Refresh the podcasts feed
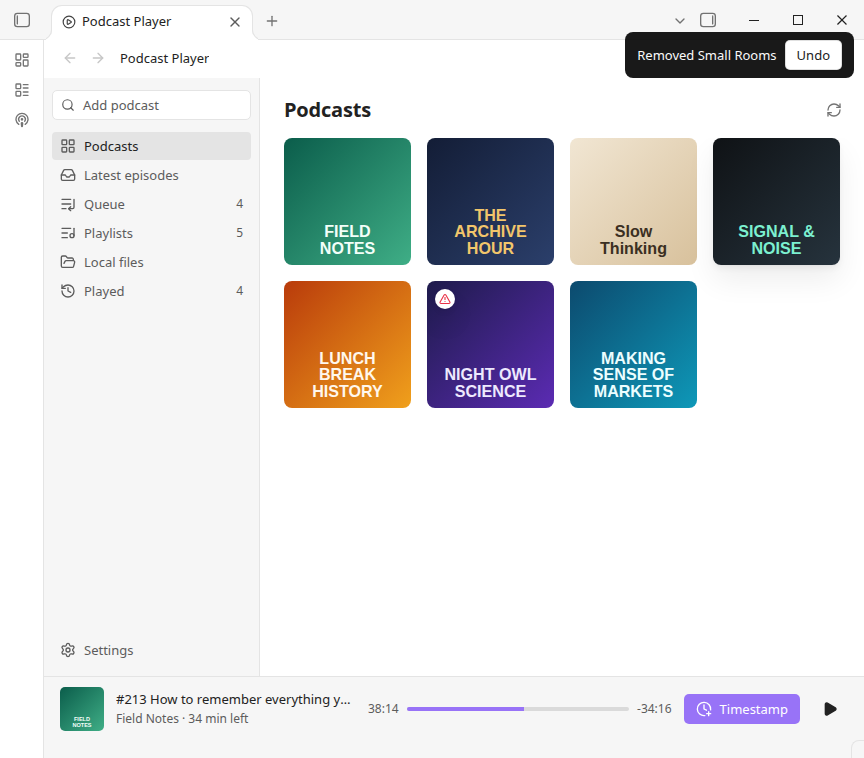Image resolution: width=864 pixels, height=758 pixels. click(x=834, y=110)
